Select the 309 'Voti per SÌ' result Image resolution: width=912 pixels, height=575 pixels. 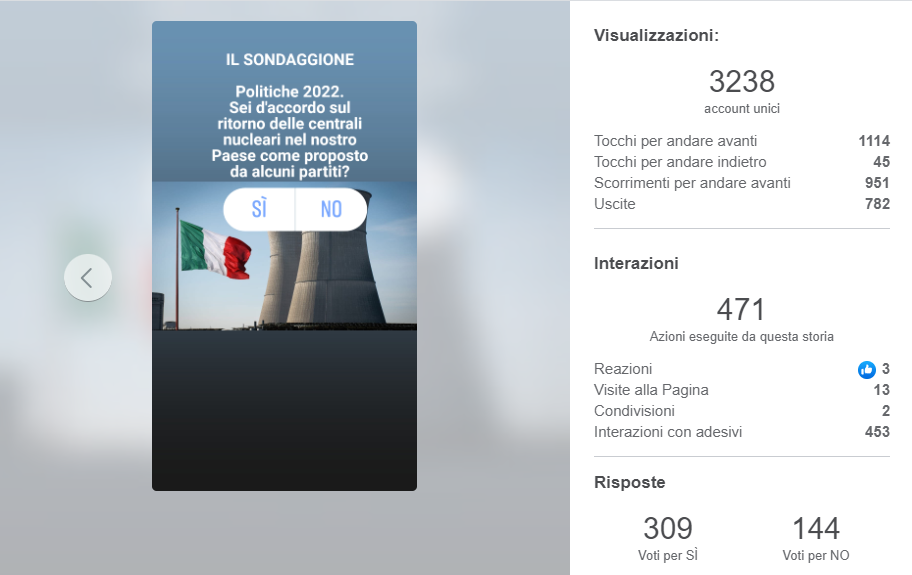(668, 528)
